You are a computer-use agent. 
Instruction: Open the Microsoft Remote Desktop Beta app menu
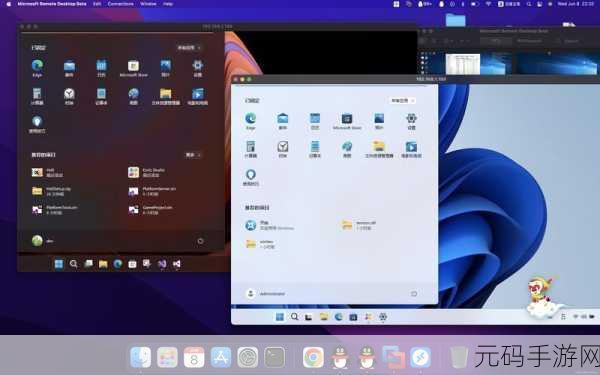[52, 4]
